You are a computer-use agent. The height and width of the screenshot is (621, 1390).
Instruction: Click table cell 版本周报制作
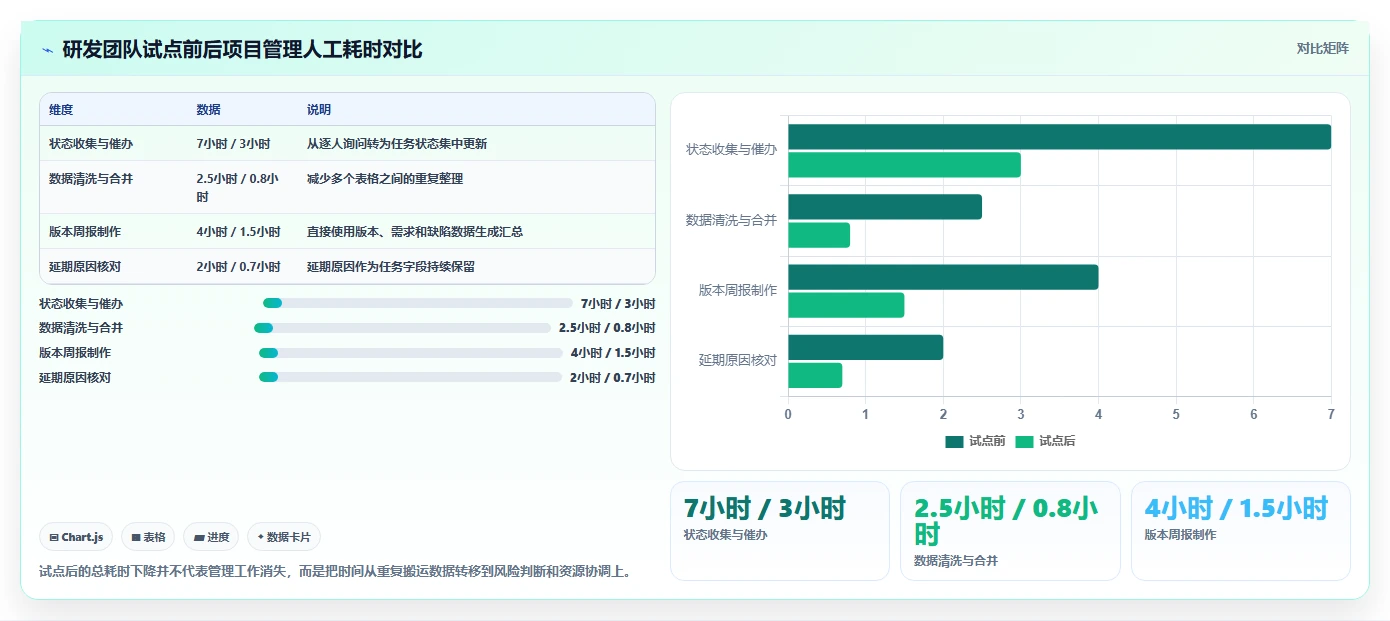pyautogui.click(x=85, y=232)
